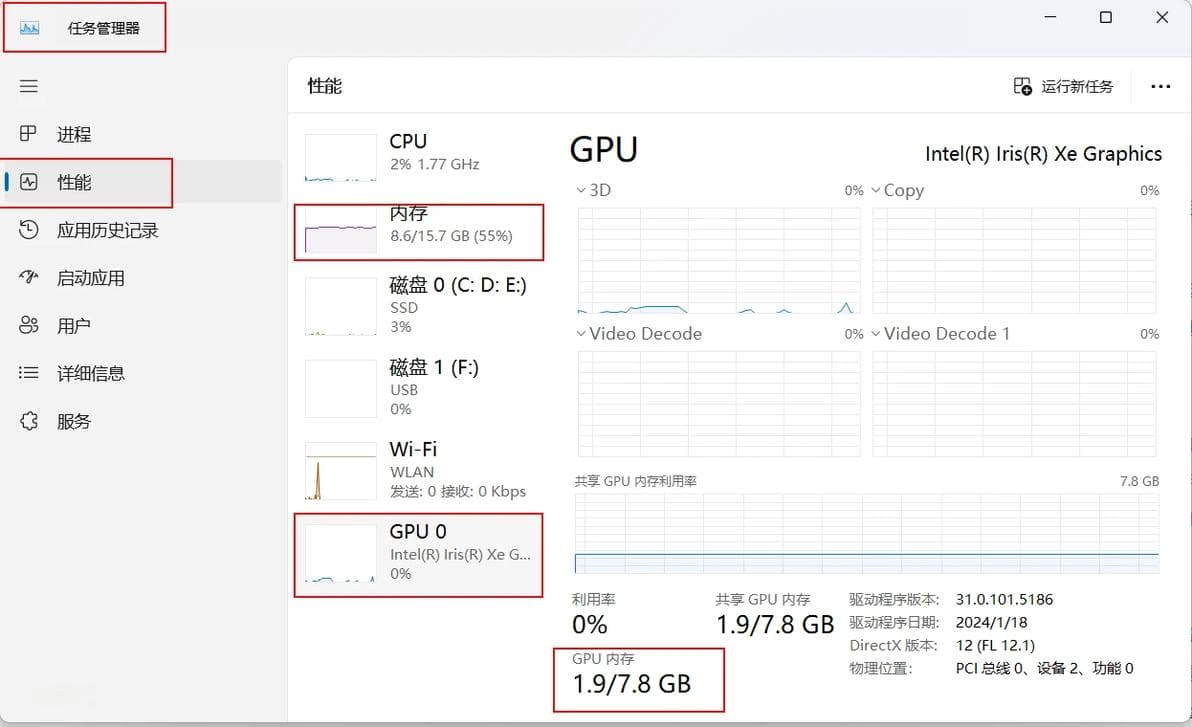The image size is (1192, 727).
Task: Select 磁盘 0 (C: D: E:) entry
Action: (420, 305)
